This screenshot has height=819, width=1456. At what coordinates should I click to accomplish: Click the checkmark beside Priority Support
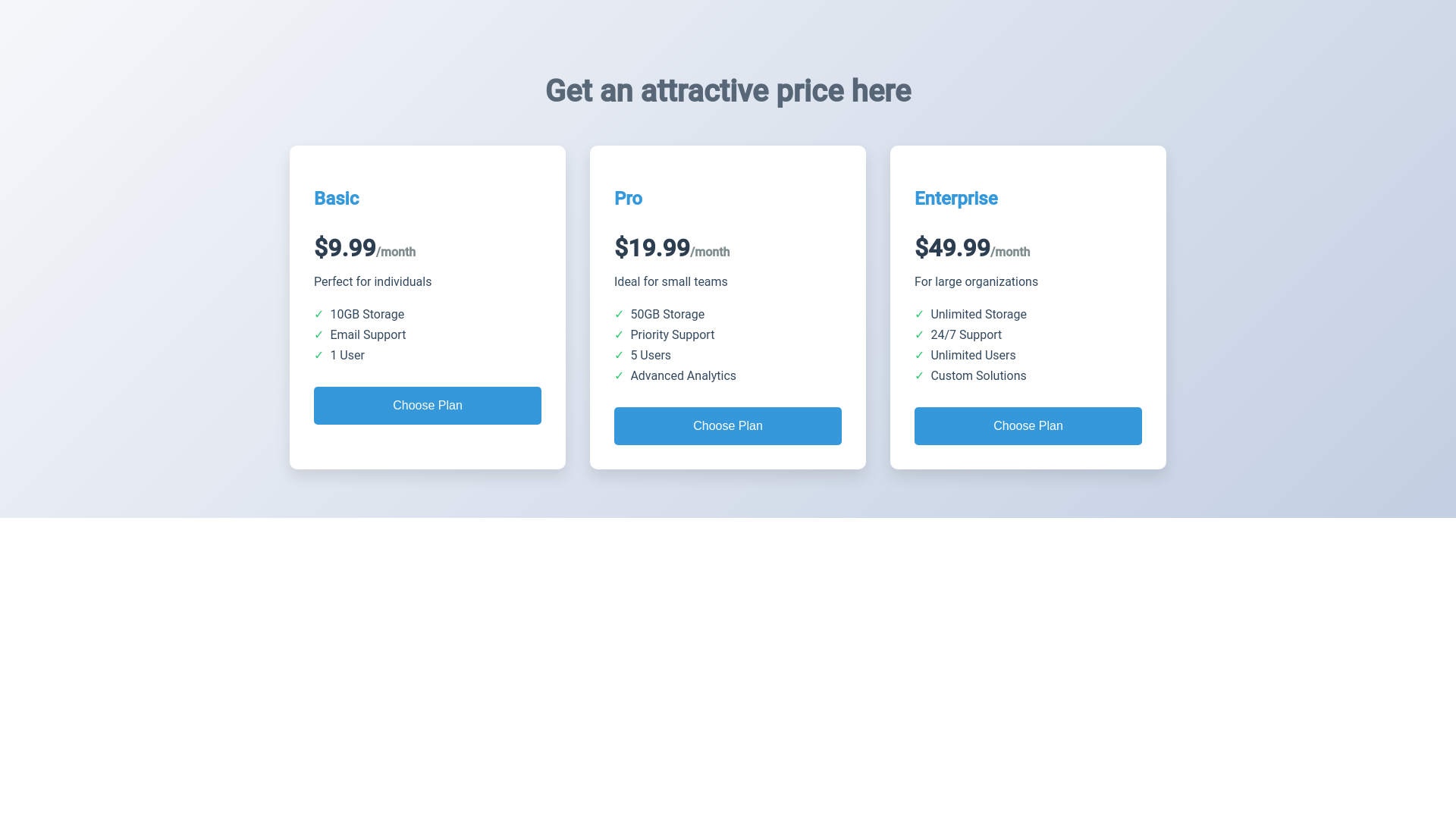pyautogui.click(x=619, y=334)
